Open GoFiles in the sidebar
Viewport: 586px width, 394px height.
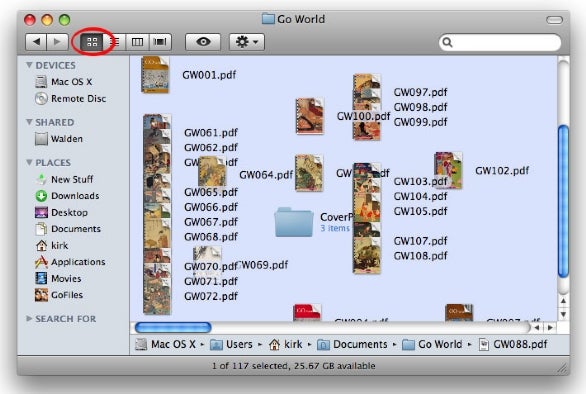[x=59, y=295]
